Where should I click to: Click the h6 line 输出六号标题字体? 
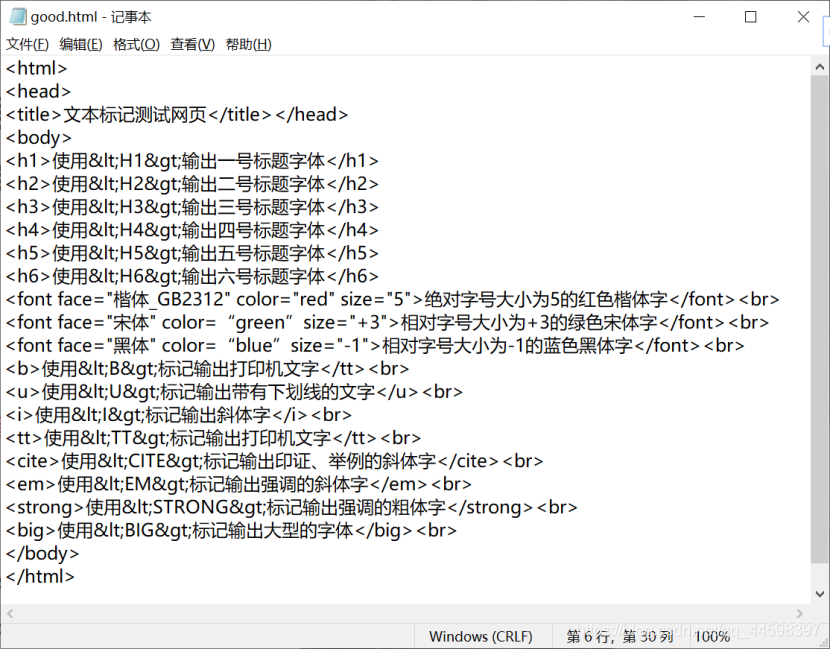point(192,276)
